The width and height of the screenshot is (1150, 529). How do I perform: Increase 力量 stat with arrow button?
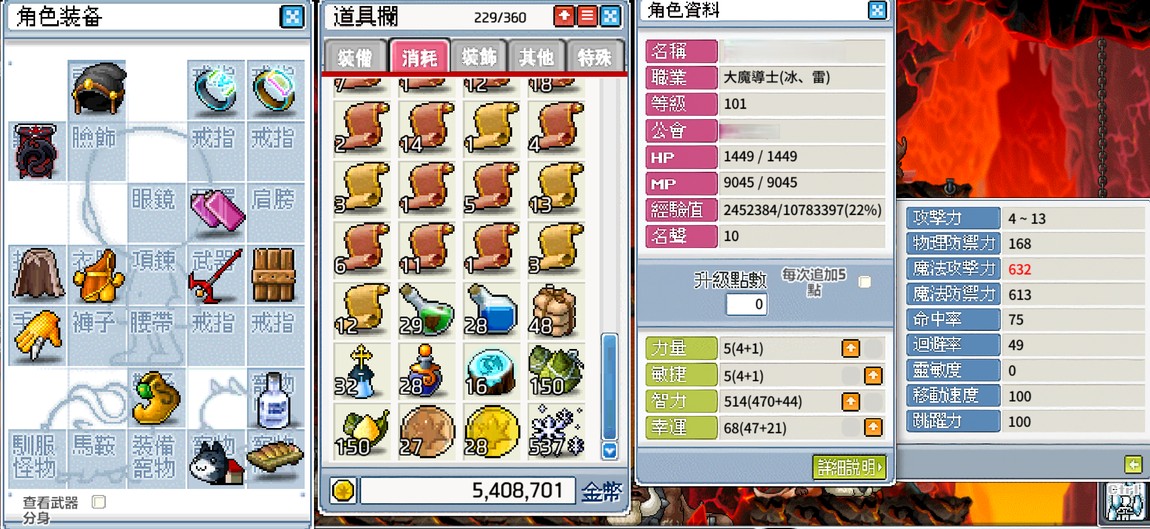tap(851, 348)
